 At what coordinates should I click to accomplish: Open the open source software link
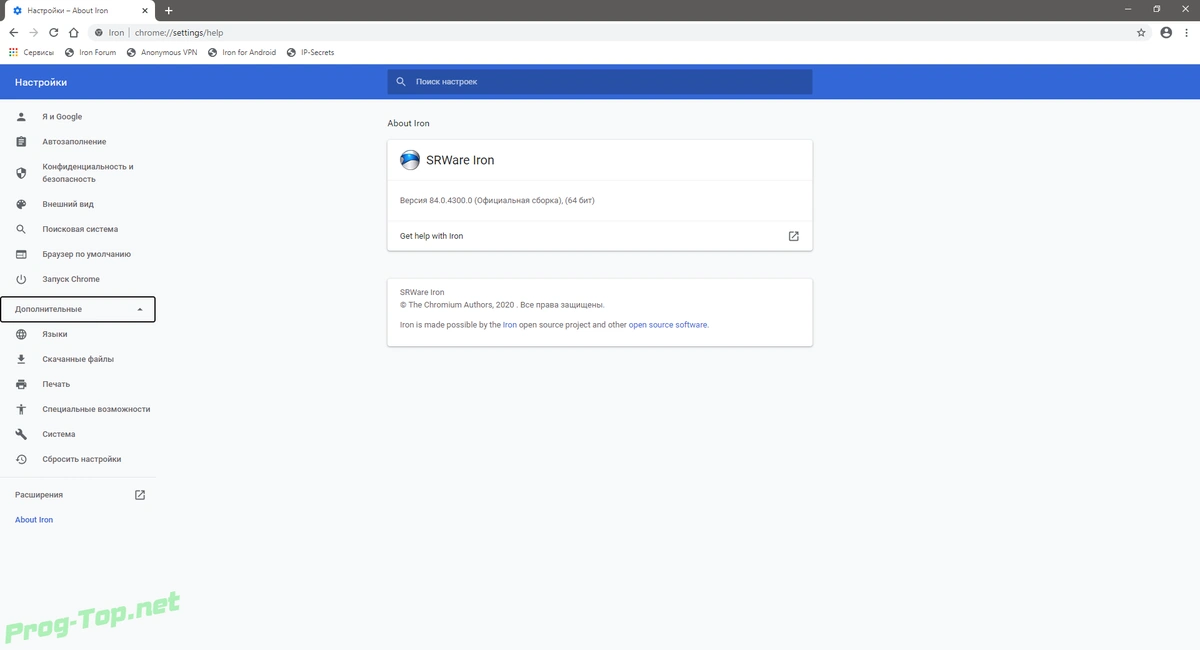coord(668,325)
